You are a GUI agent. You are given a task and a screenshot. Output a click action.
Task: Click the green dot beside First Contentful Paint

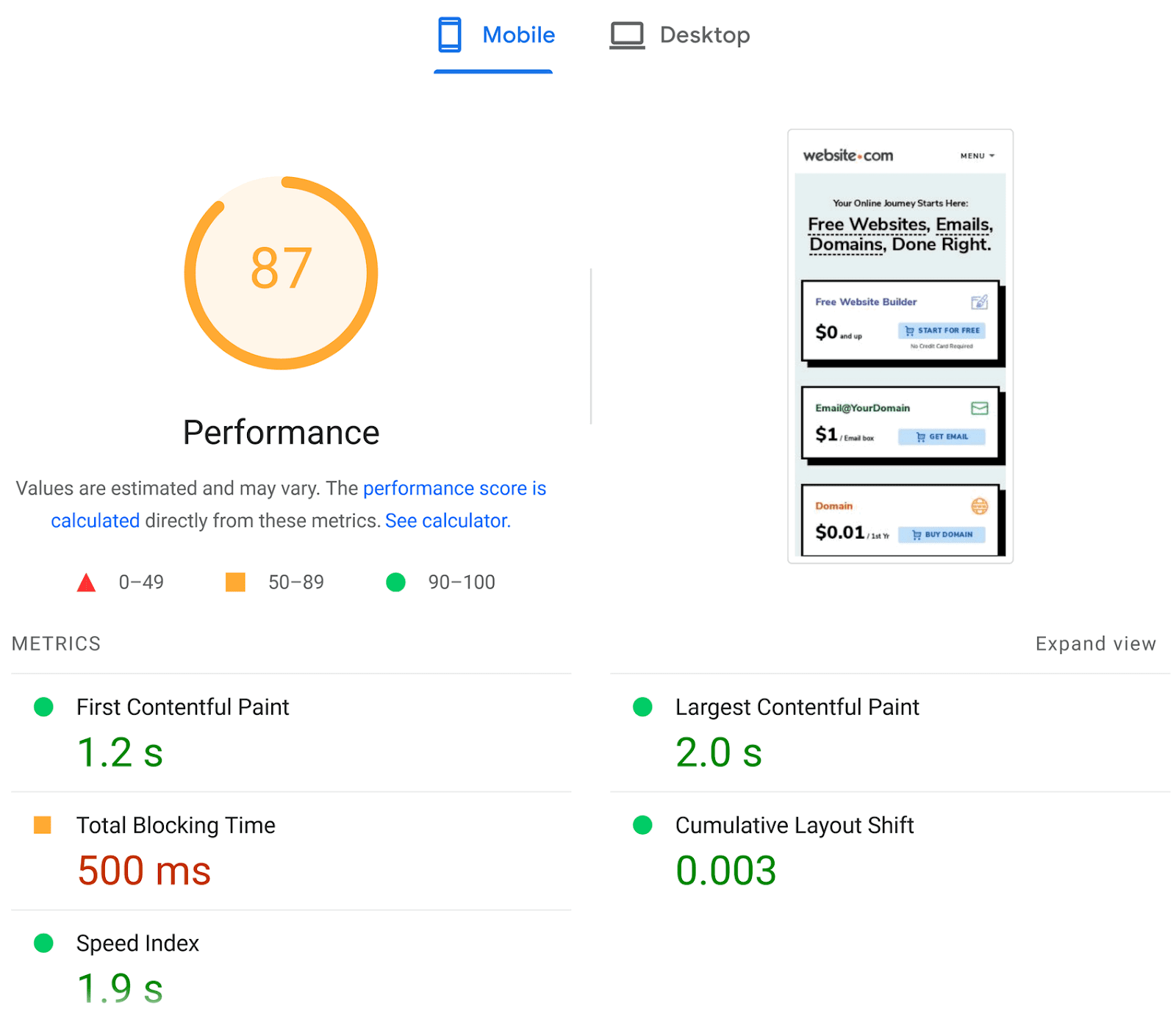pos(43,707)
